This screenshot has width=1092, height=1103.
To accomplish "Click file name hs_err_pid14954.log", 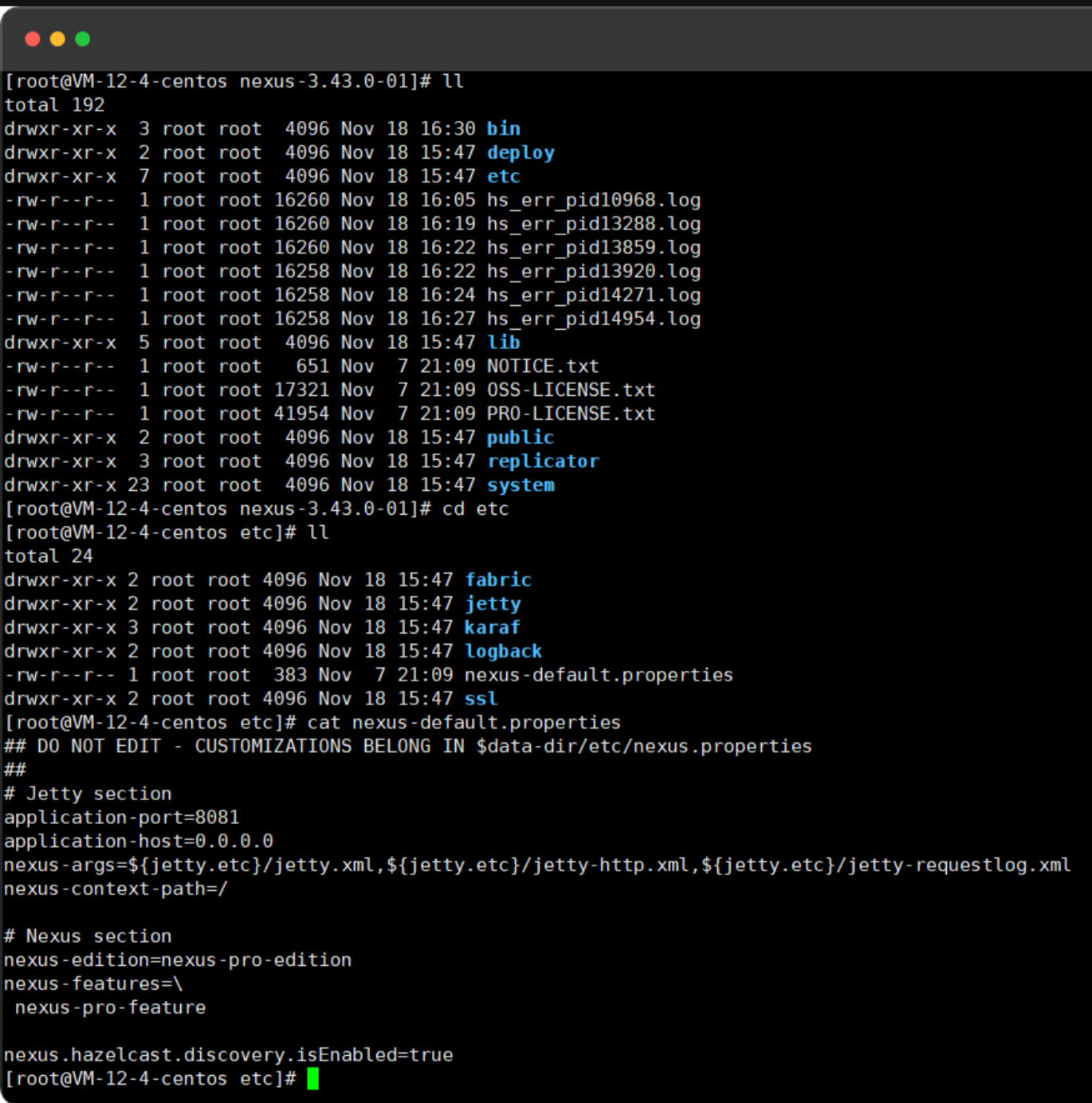I will click(x=594, y=320).
